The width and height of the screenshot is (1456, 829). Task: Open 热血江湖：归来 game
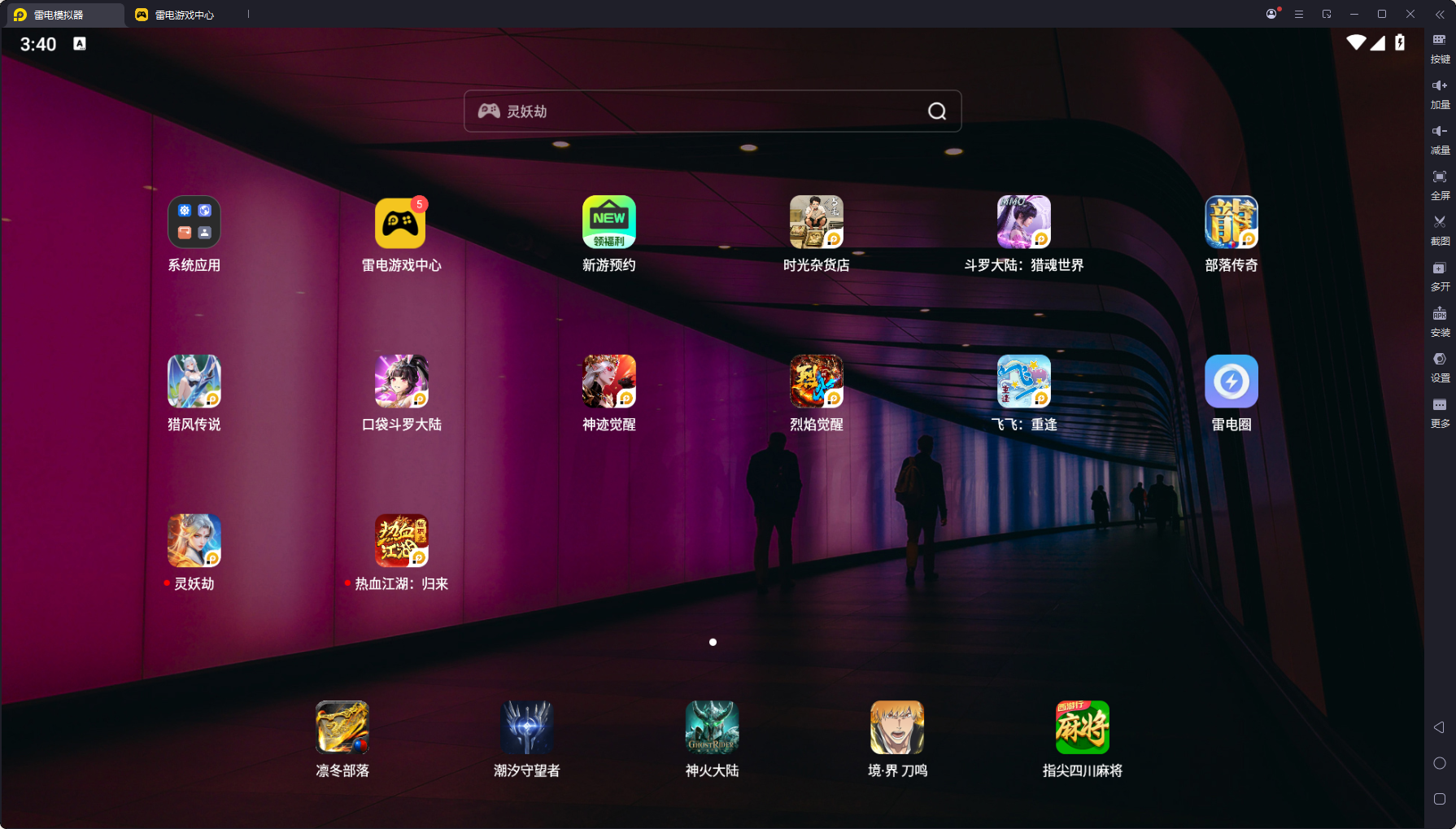coord(401,541)
